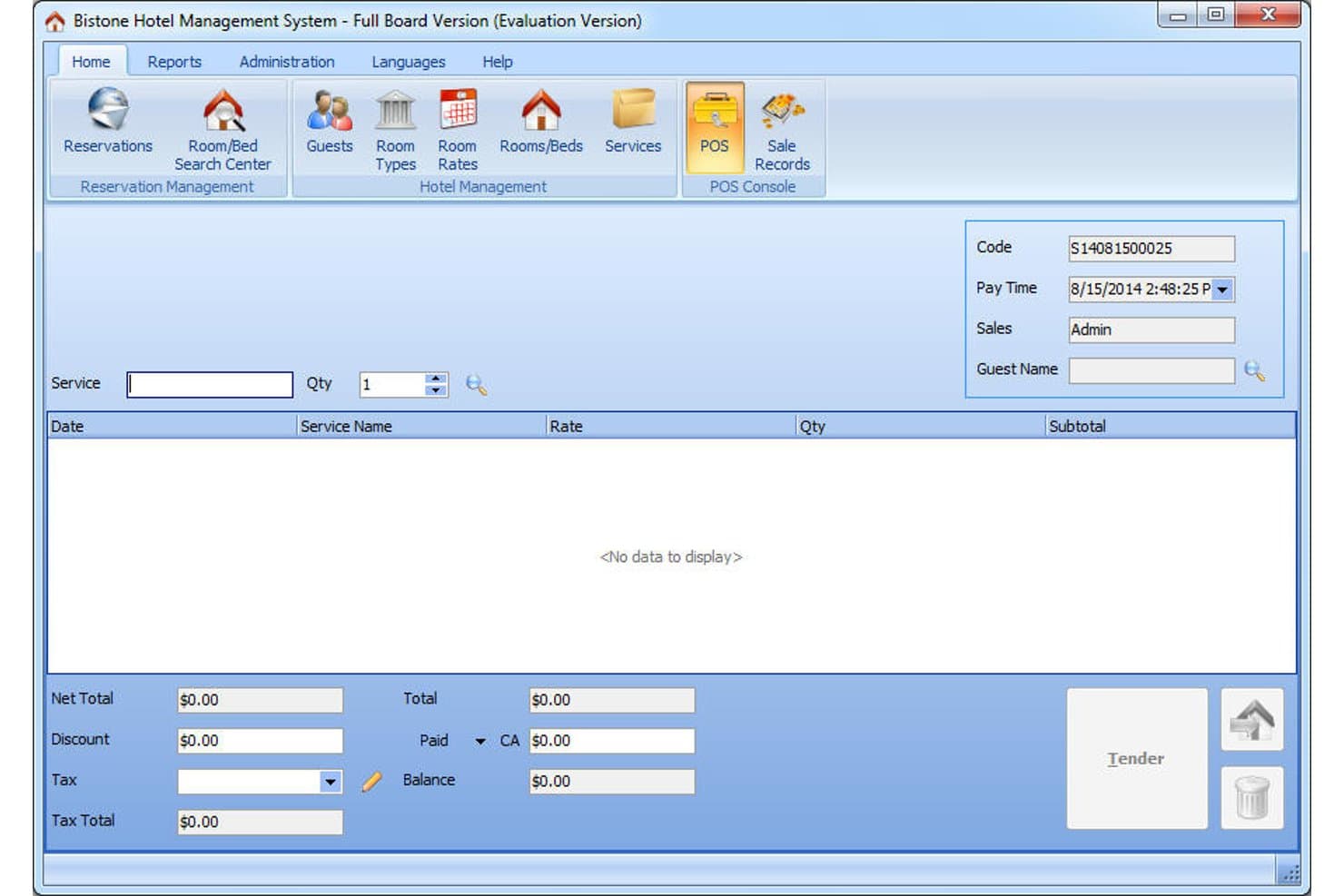This screenshot has width=1344, height=896.
Task: Click the Bistone app house icon
Action: (x=55, y=21)
